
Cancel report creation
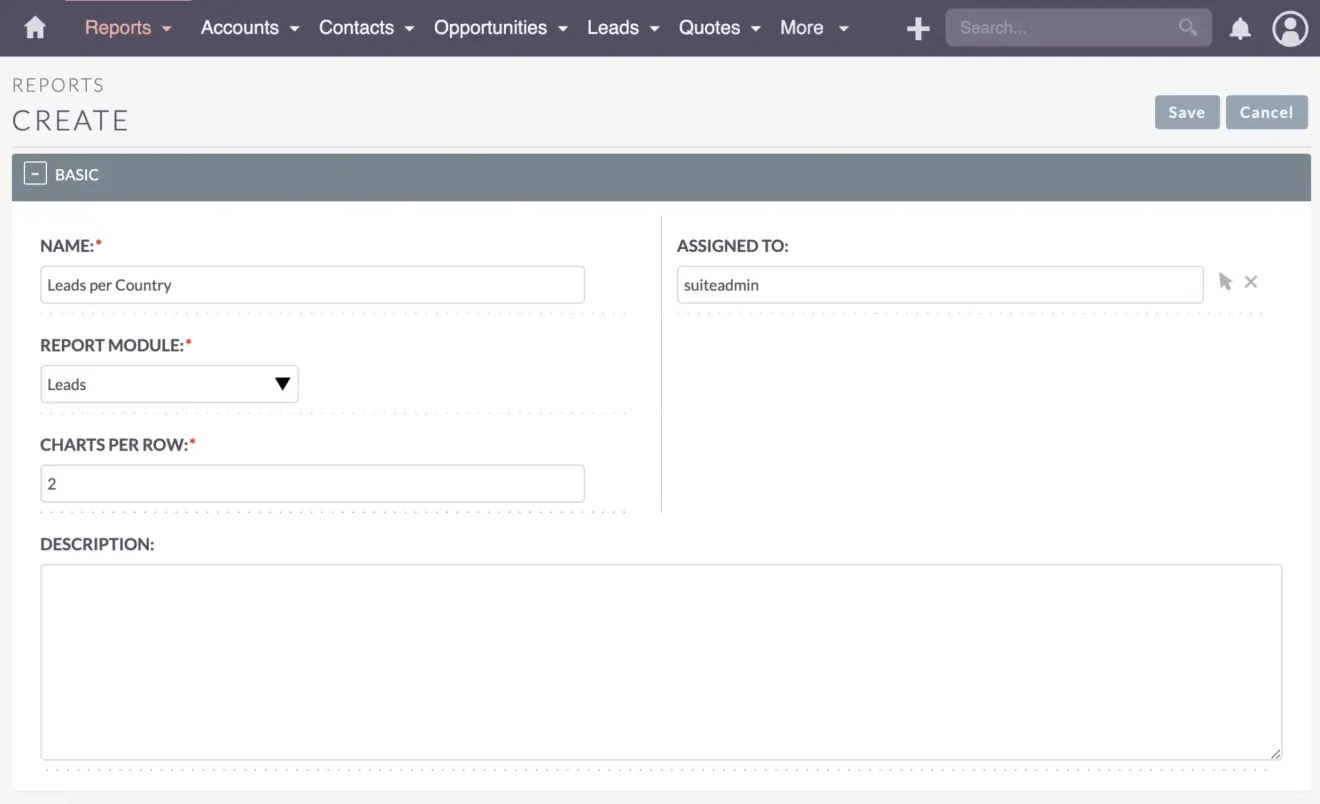pos(1266,112)
